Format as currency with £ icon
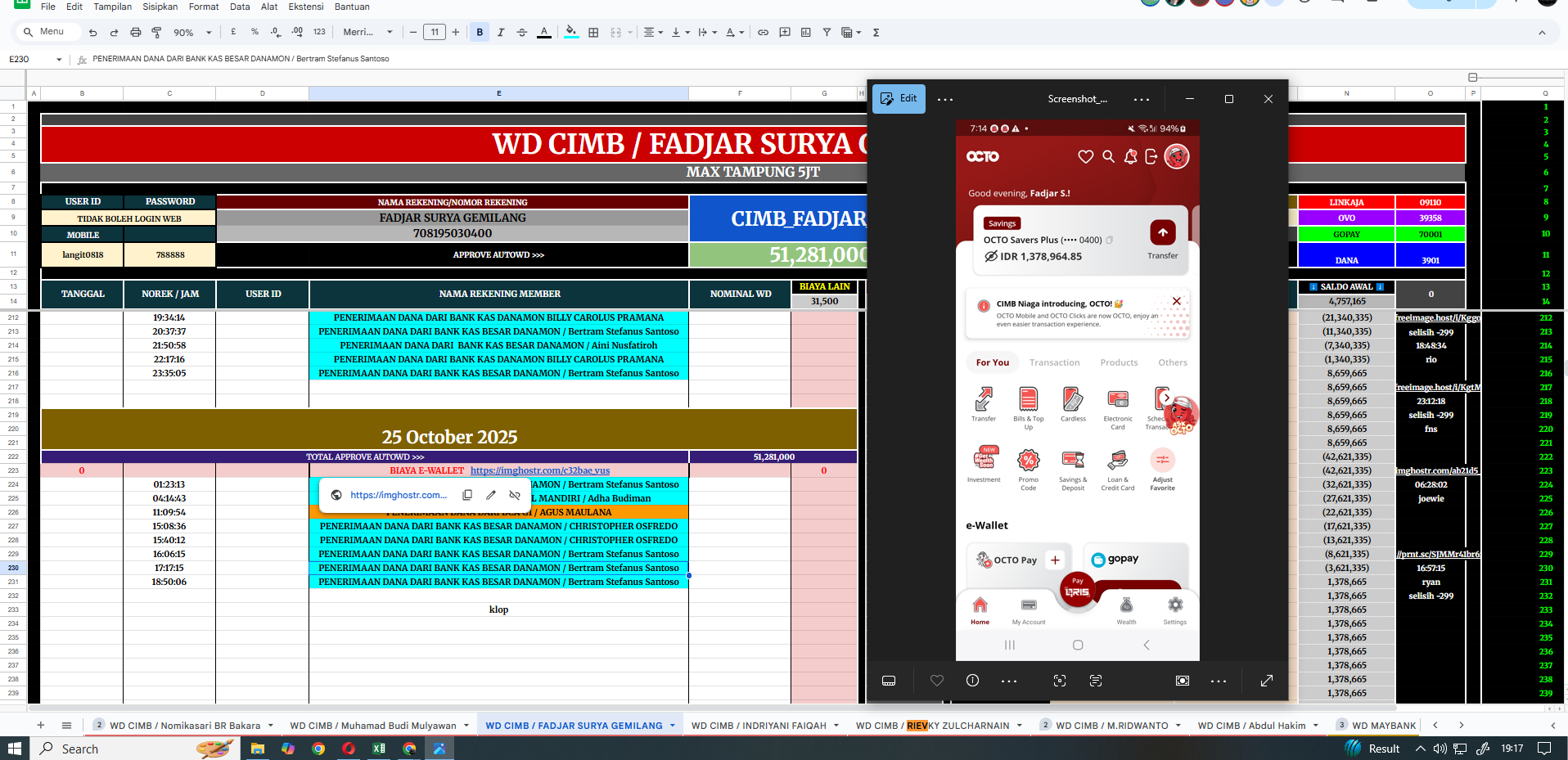The image size is (1568, 760). 233,32
